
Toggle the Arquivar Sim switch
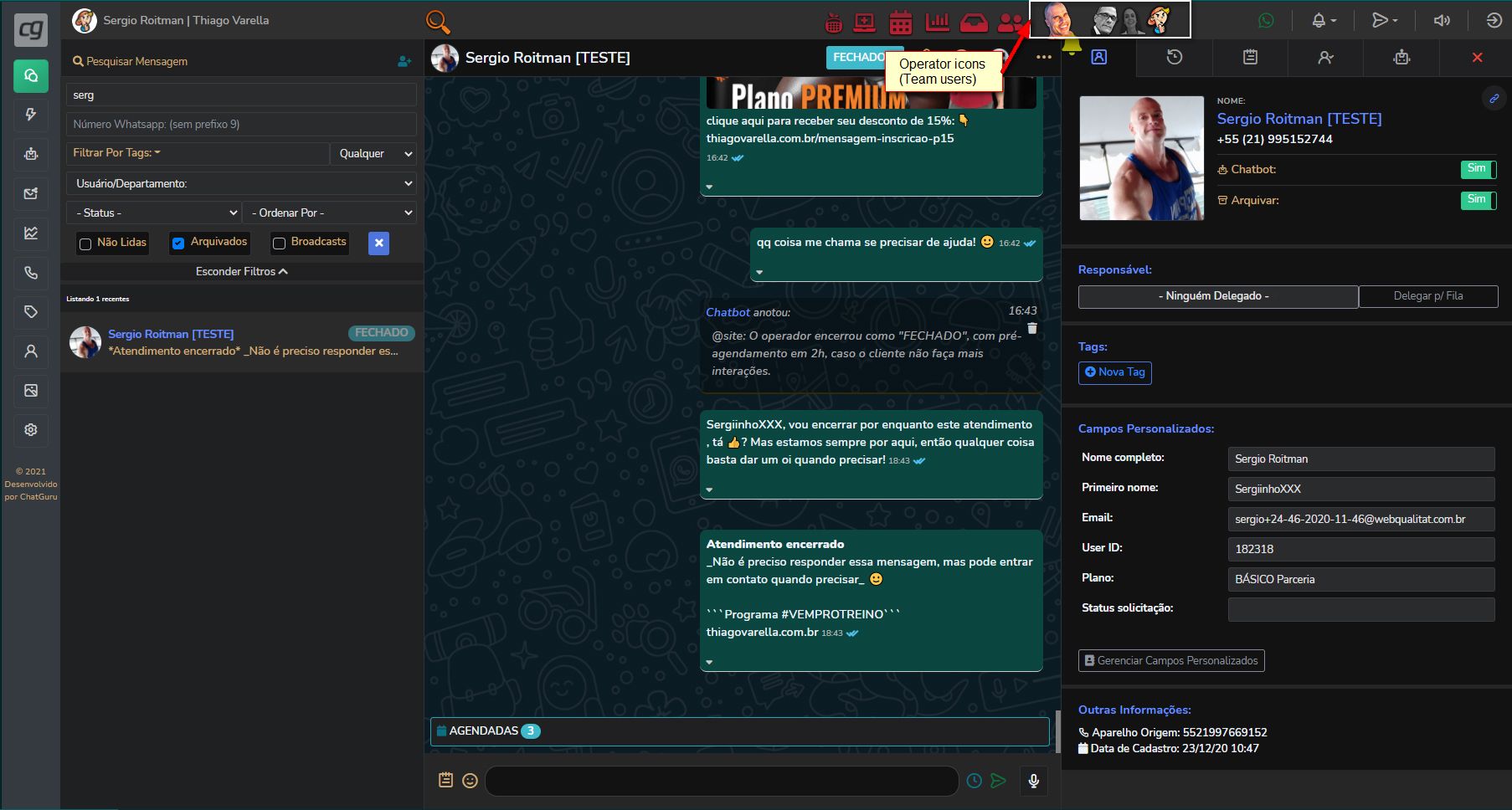point(1479,201)
